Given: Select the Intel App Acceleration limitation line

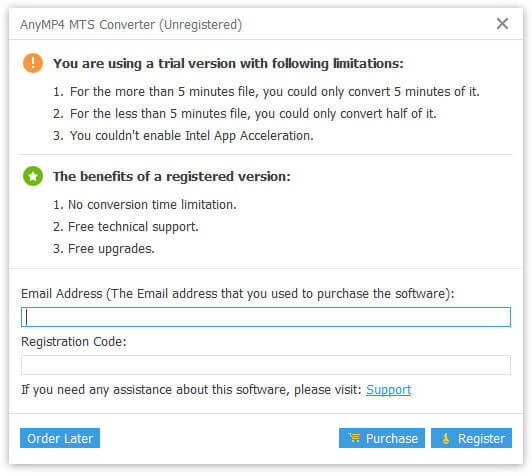Looking at the screenshot, I should point(183,136).
